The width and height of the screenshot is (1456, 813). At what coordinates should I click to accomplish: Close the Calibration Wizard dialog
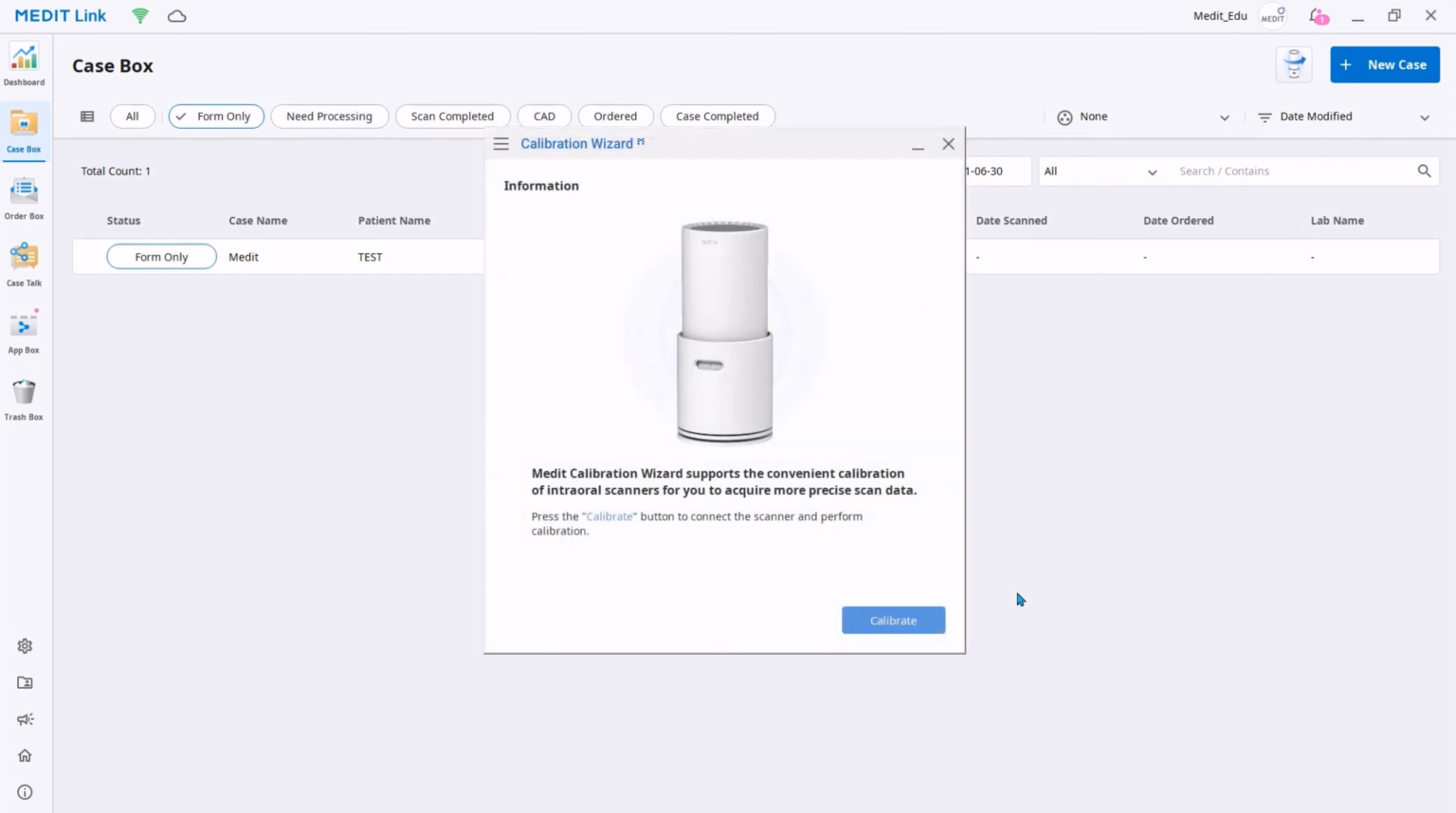point(948,144)
